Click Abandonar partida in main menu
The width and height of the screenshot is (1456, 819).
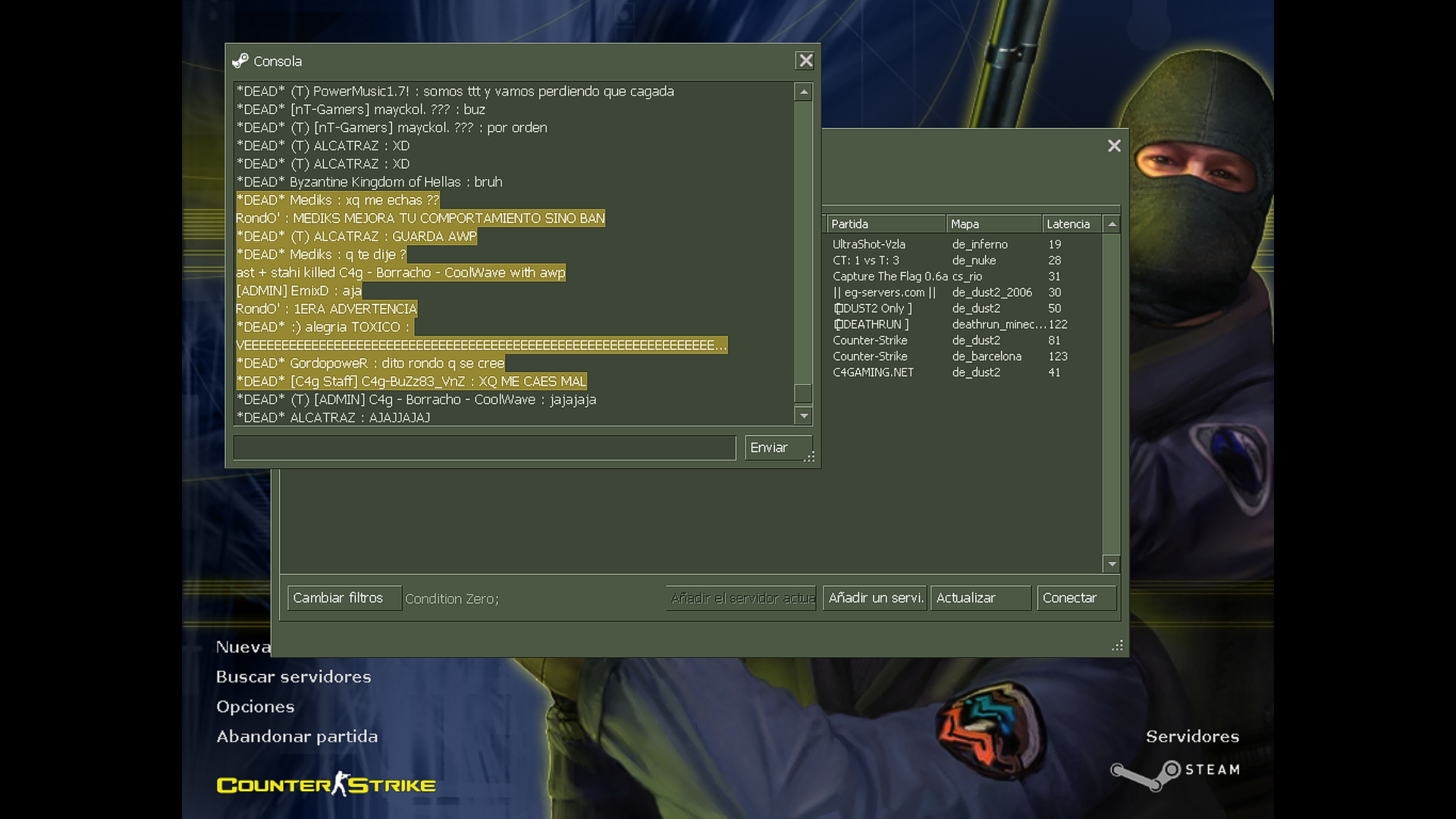[297, 736]
